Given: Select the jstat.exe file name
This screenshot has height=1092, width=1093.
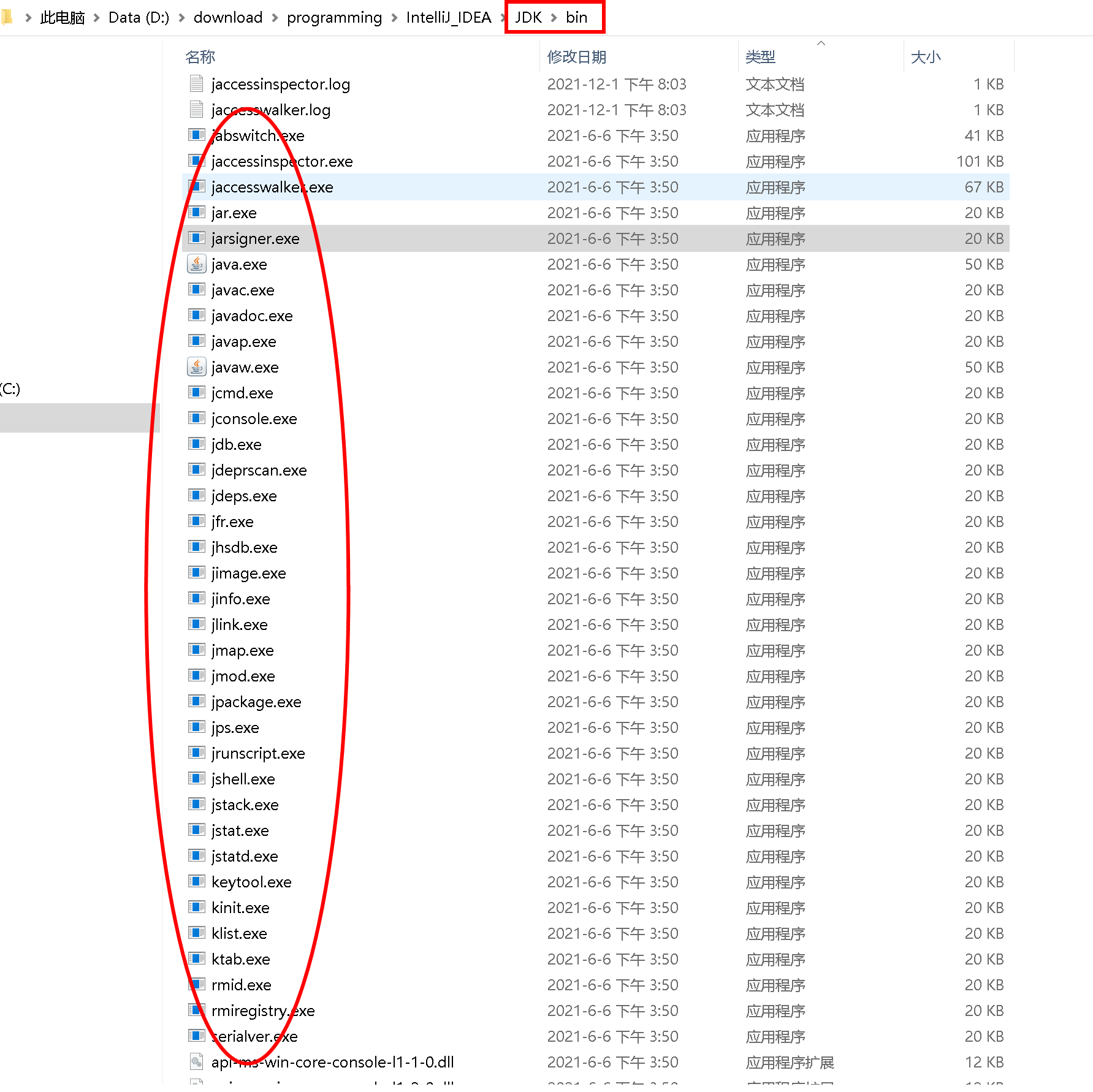Looking at the screenshot, I should tap(240, 830).
